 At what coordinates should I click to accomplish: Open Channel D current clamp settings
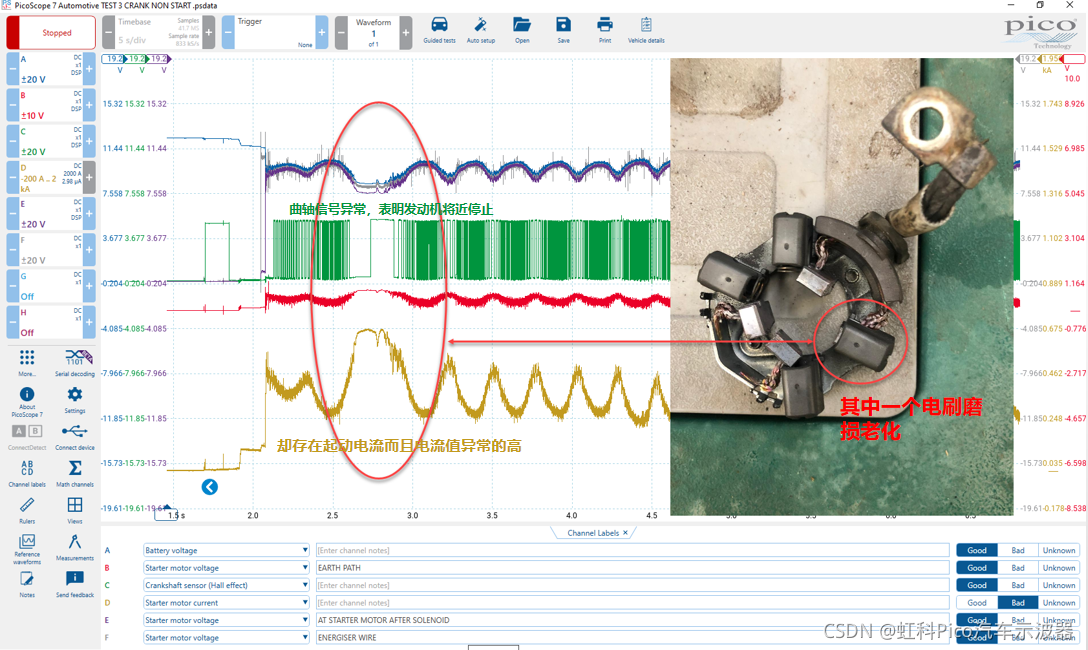tap(51, 178)
